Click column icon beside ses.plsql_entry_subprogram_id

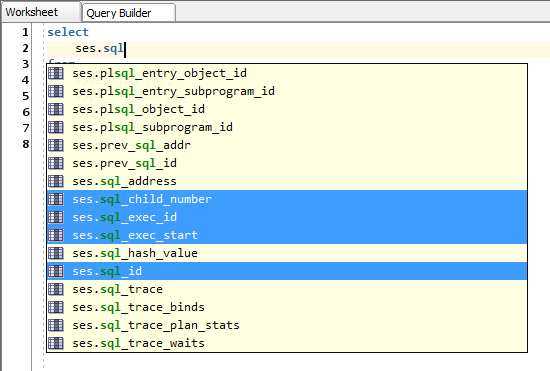coord(56,91)
